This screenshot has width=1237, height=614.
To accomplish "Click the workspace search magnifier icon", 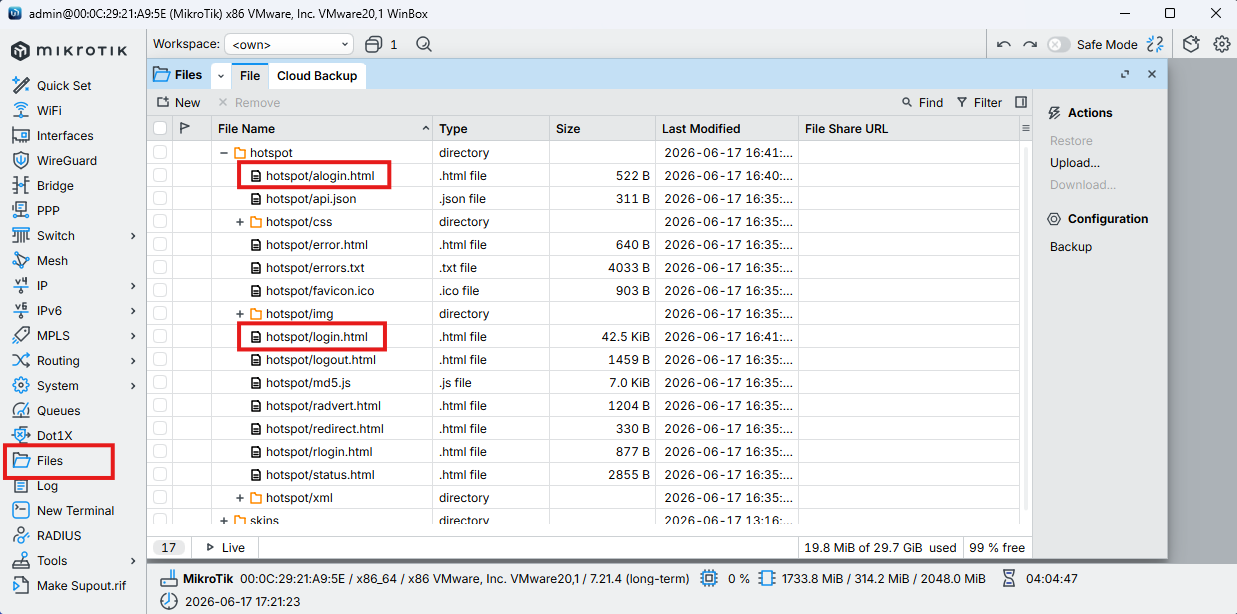I will pos(424,44).
